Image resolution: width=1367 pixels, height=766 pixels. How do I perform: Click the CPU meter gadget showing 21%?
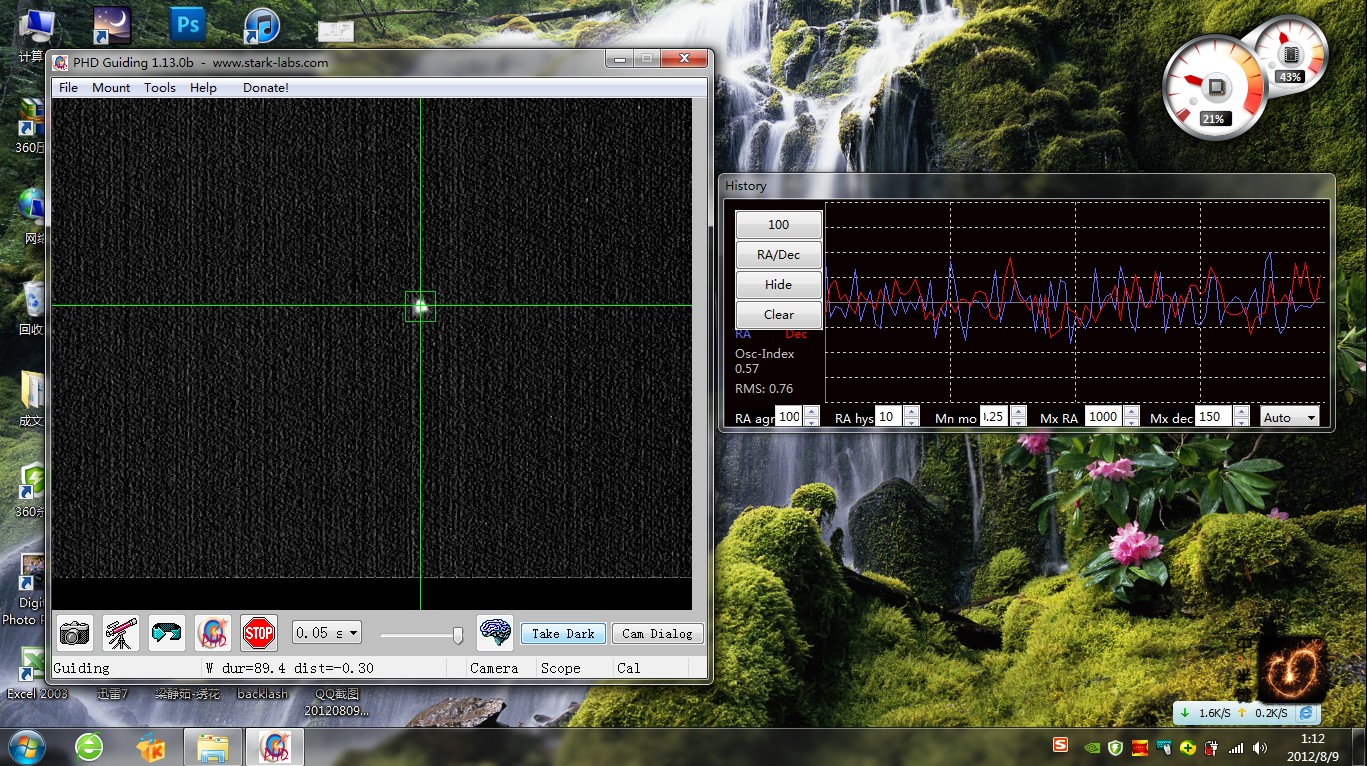(1214, 86)
